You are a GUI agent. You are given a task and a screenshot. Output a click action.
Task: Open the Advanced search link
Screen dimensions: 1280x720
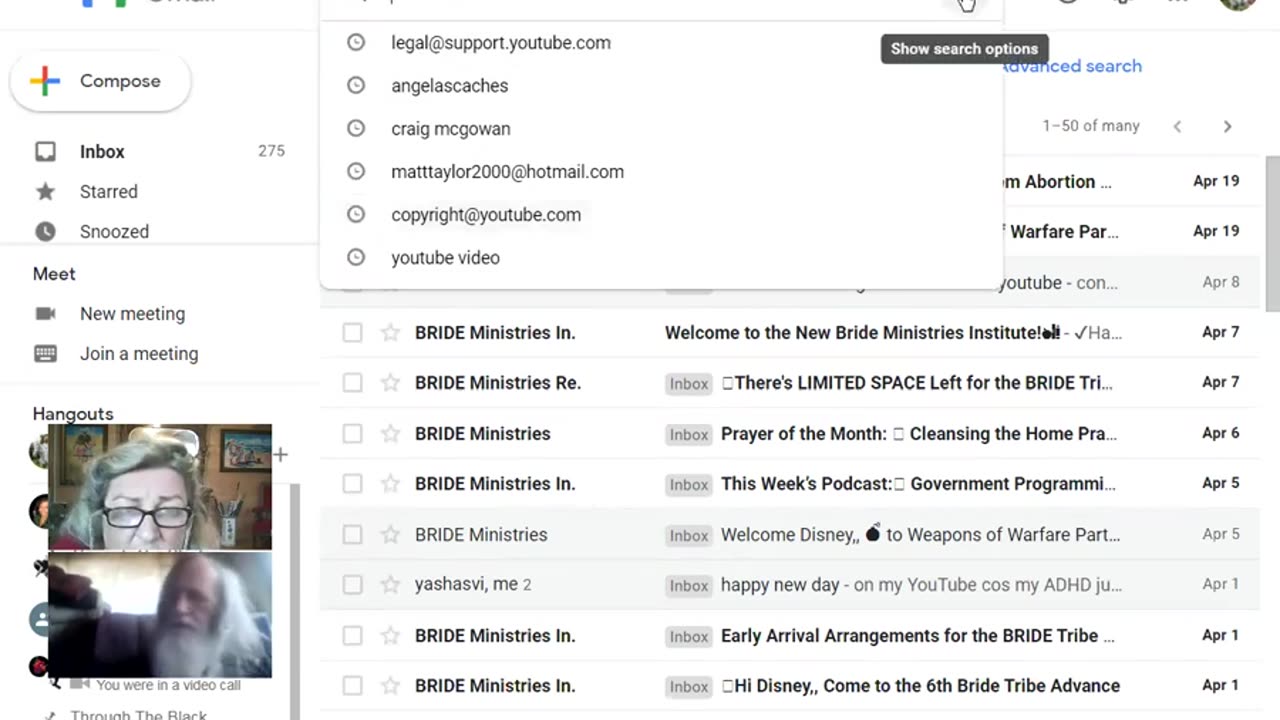pos(1071,66)
